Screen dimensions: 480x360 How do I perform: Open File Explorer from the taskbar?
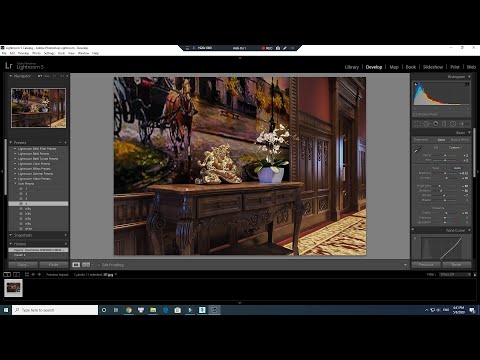(153, 310)
